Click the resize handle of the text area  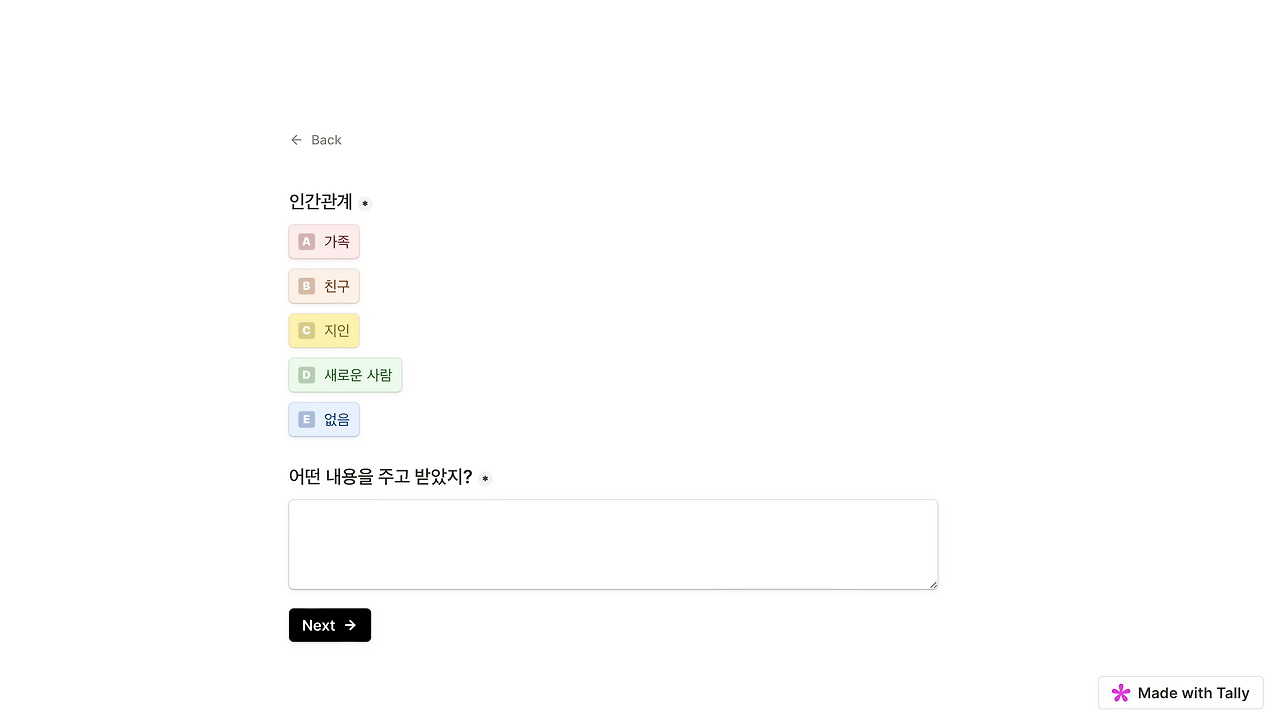click(932, 583)
